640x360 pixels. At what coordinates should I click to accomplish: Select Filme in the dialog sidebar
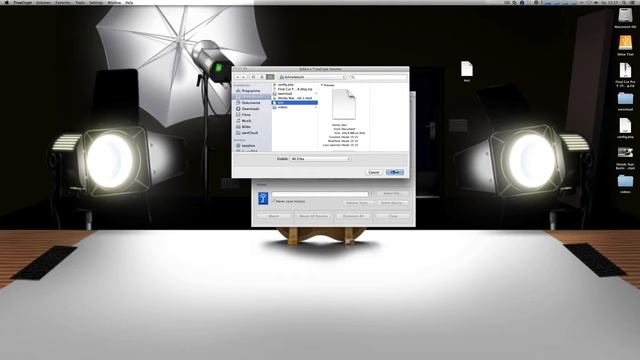pos(246,115)
